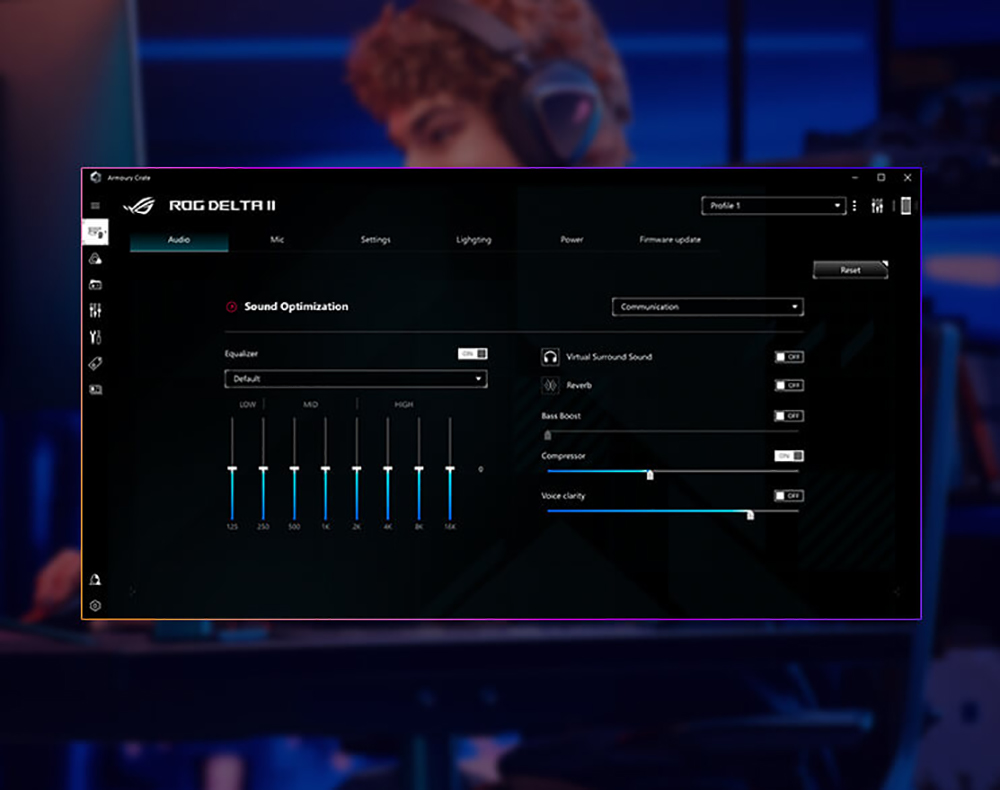Click the battery status icon top right
The height and width of the screenshot is (790, 1000).
(905, 206)
